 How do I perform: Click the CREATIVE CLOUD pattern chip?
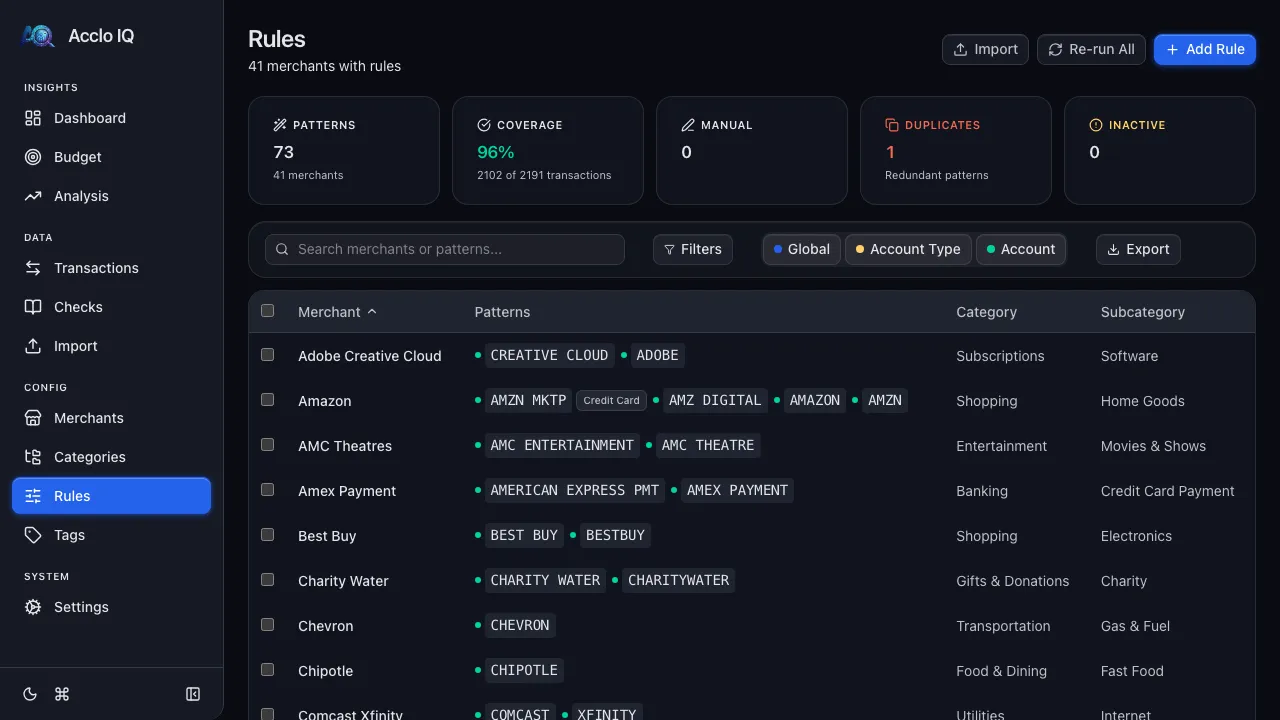pos(549,355)
